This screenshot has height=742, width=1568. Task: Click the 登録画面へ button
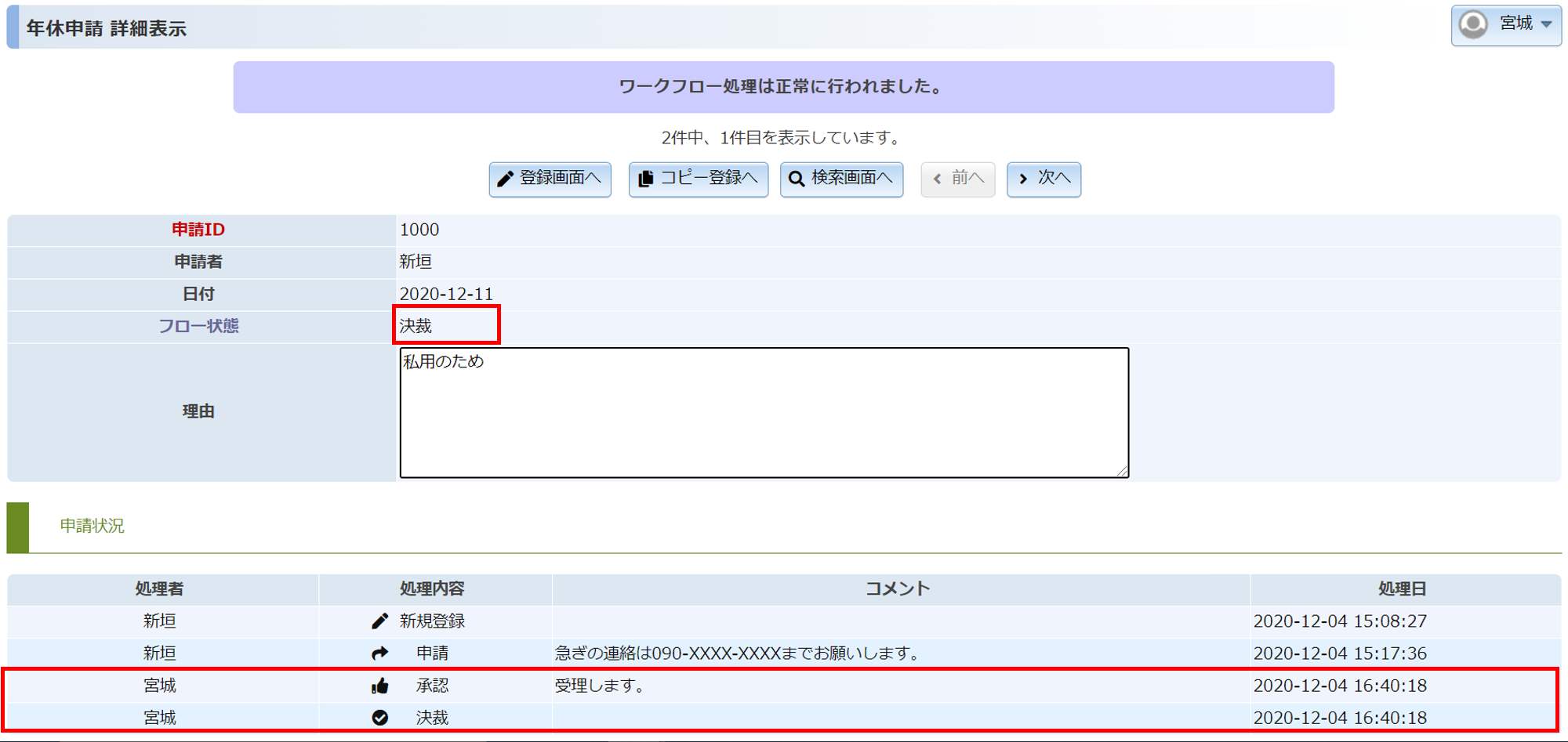click(x=550, y=179)
